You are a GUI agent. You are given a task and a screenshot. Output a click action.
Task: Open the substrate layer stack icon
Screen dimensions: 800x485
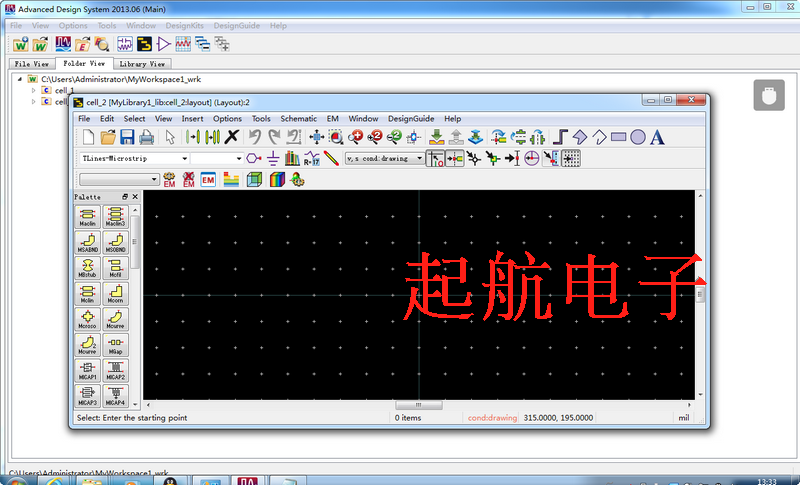coord(231,180)
